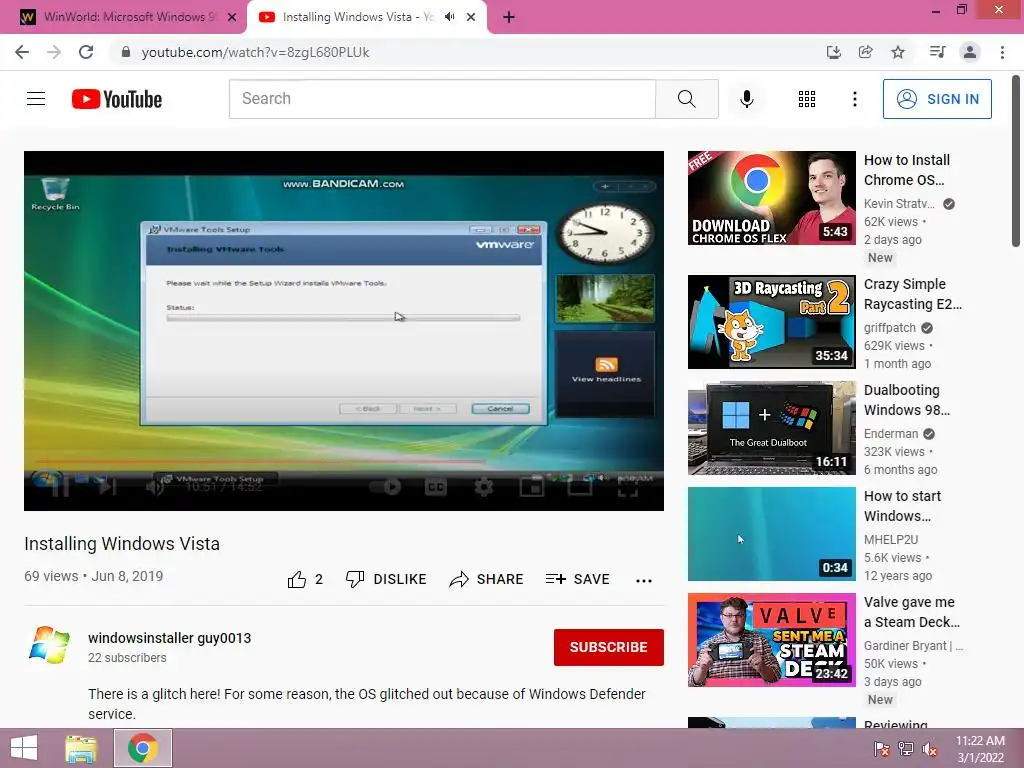Screen dimensions: 1024x768
Task: Go to the YouTube home logo
Action: [x=117, y=99]
